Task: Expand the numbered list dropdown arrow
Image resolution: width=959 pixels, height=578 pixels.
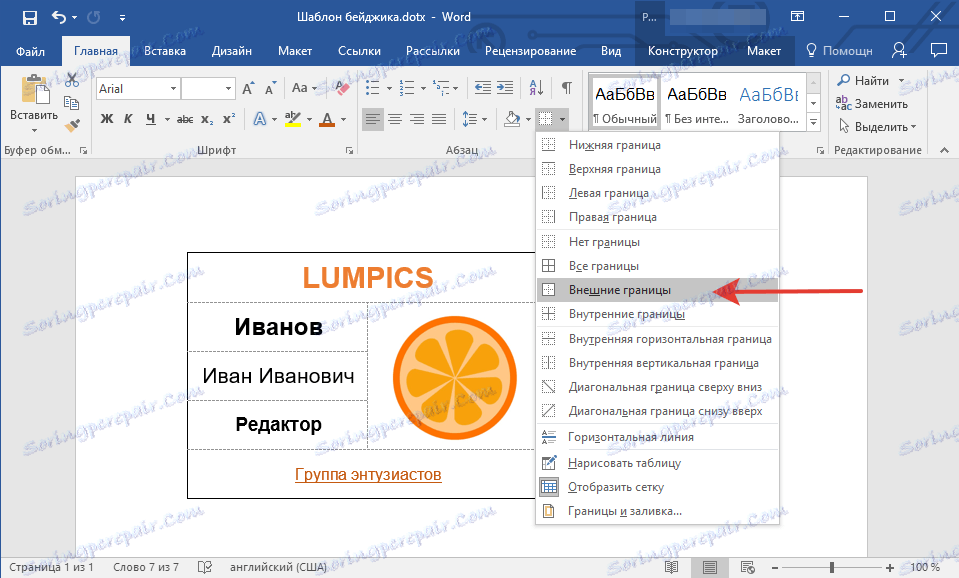Action: [x=423, y=89]
